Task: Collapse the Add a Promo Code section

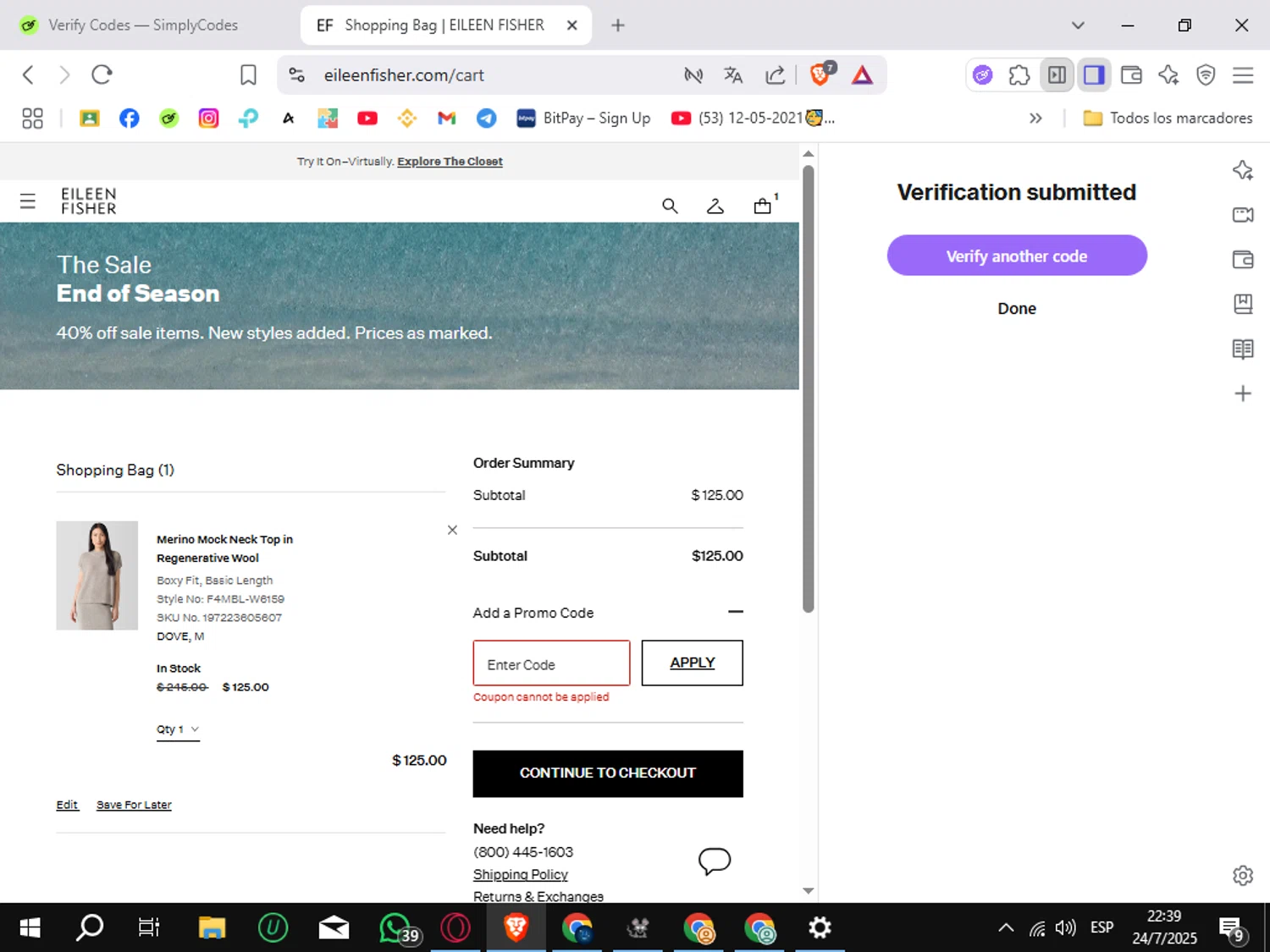Action: (x=736, y=612)
